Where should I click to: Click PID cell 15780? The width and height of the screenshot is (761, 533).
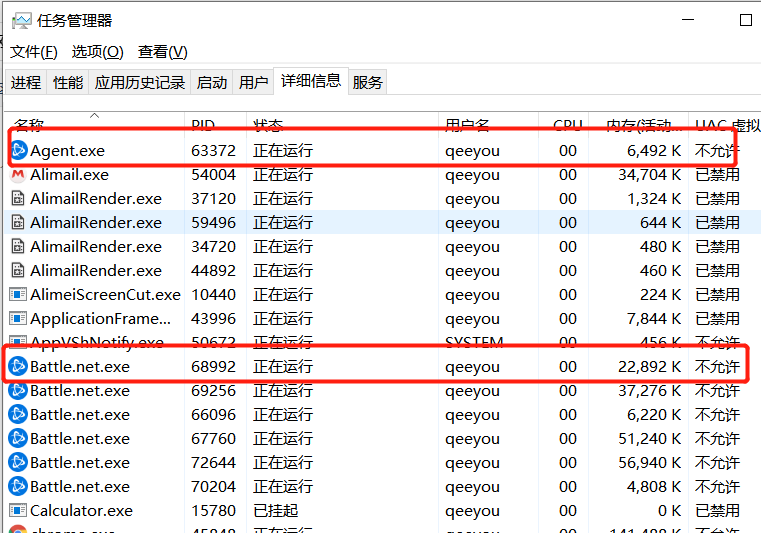coord(214,511)
